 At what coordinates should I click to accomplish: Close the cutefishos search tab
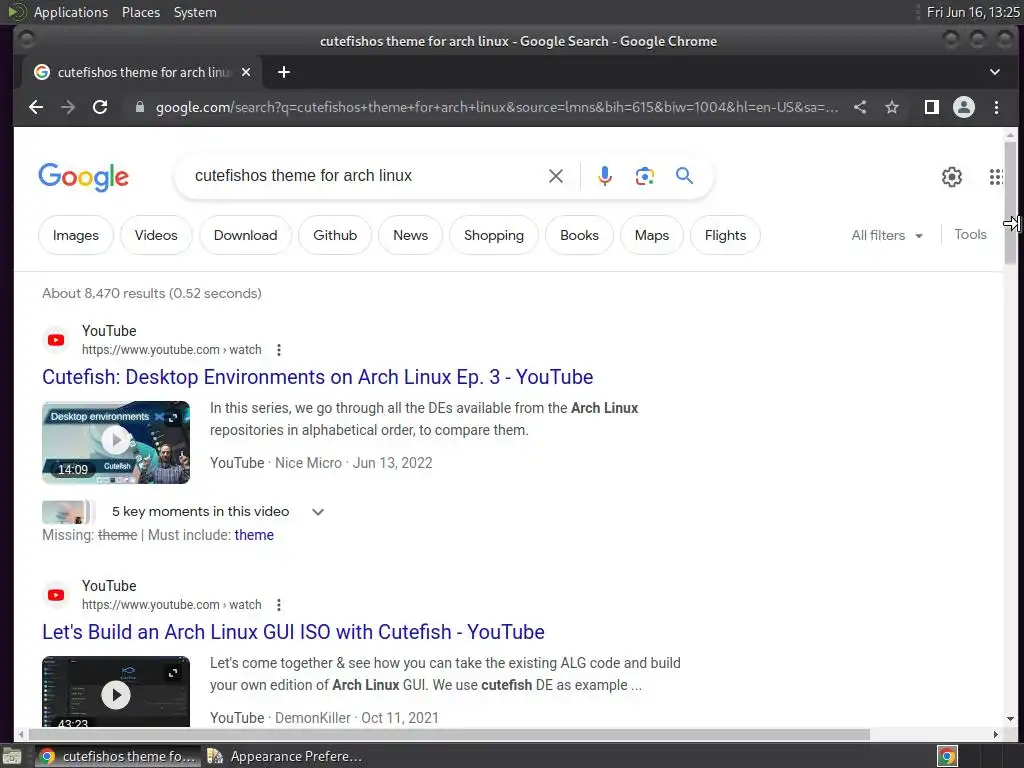tap(246, 72)
